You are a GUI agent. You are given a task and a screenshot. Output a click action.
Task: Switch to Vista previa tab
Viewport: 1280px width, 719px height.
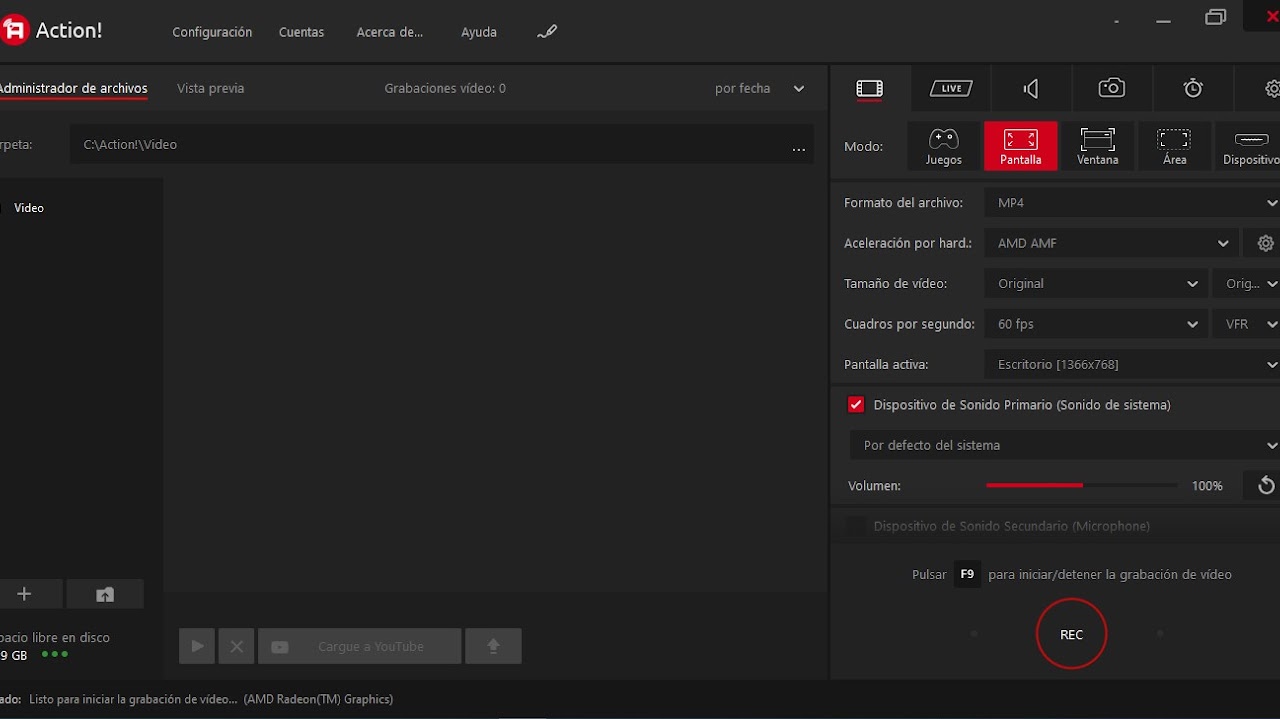coord(210,89)
